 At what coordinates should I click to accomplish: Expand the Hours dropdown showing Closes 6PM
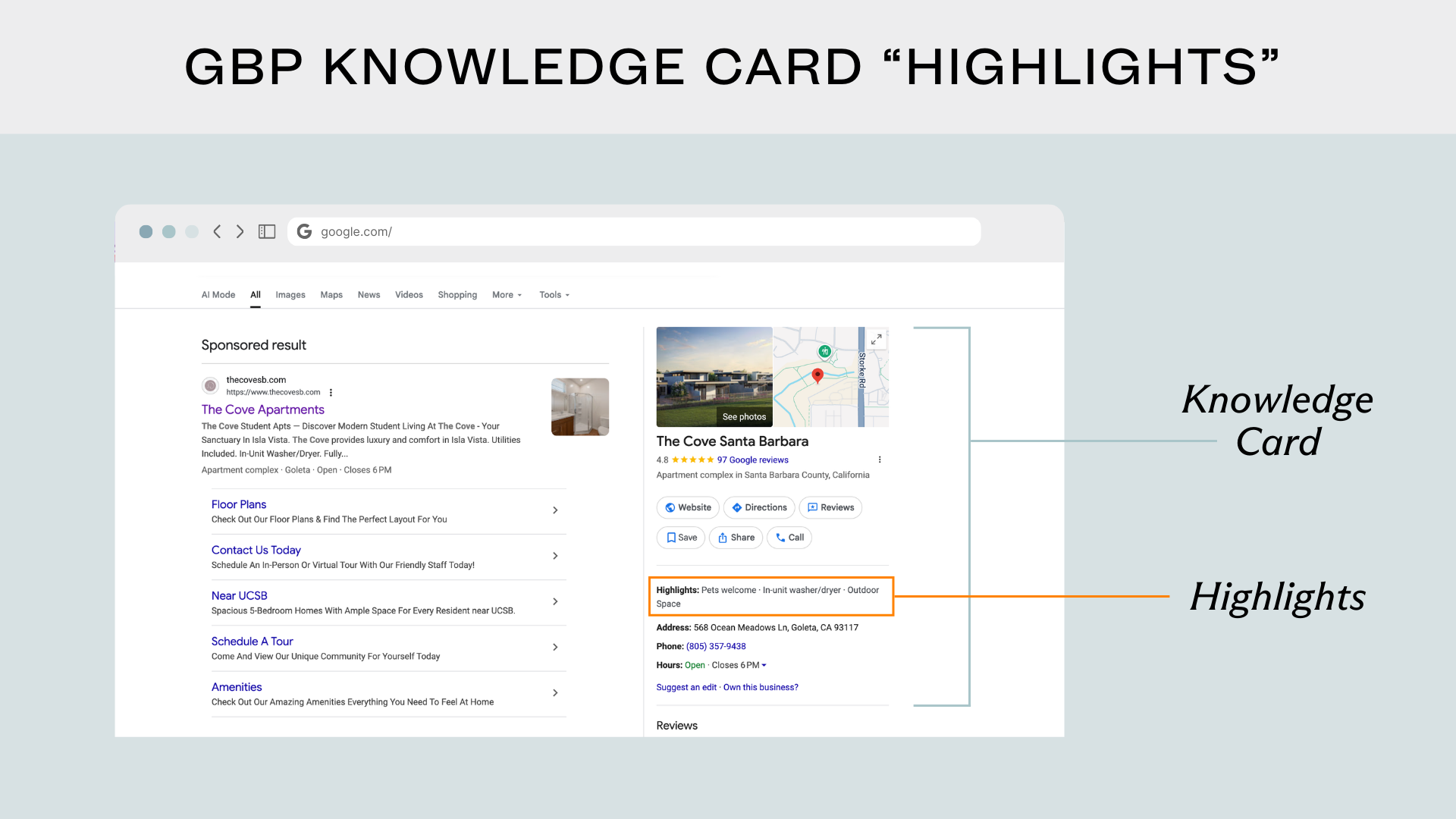pos(764,665)
